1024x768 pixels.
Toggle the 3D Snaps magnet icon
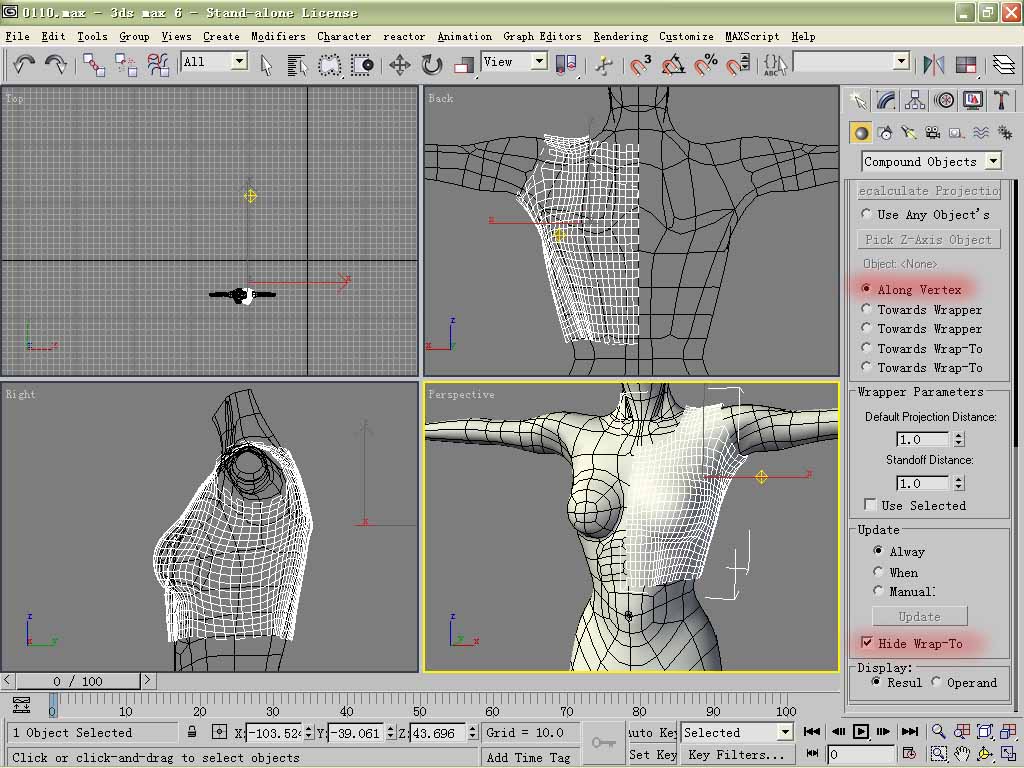point(641,64)
